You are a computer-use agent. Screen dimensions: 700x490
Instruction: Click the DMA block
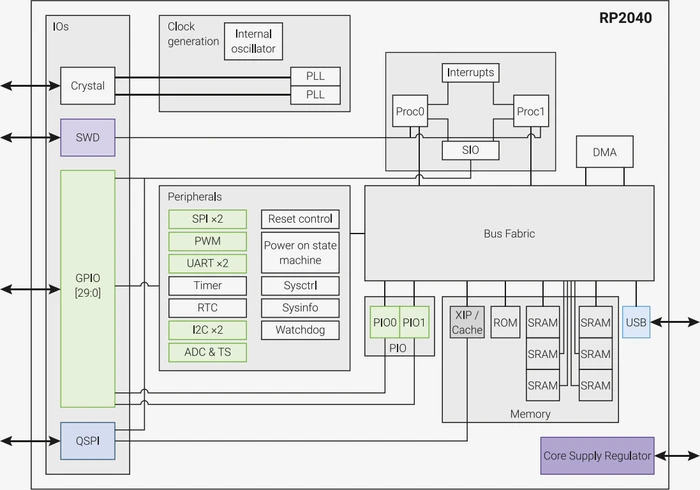click(x=604, y=152)
